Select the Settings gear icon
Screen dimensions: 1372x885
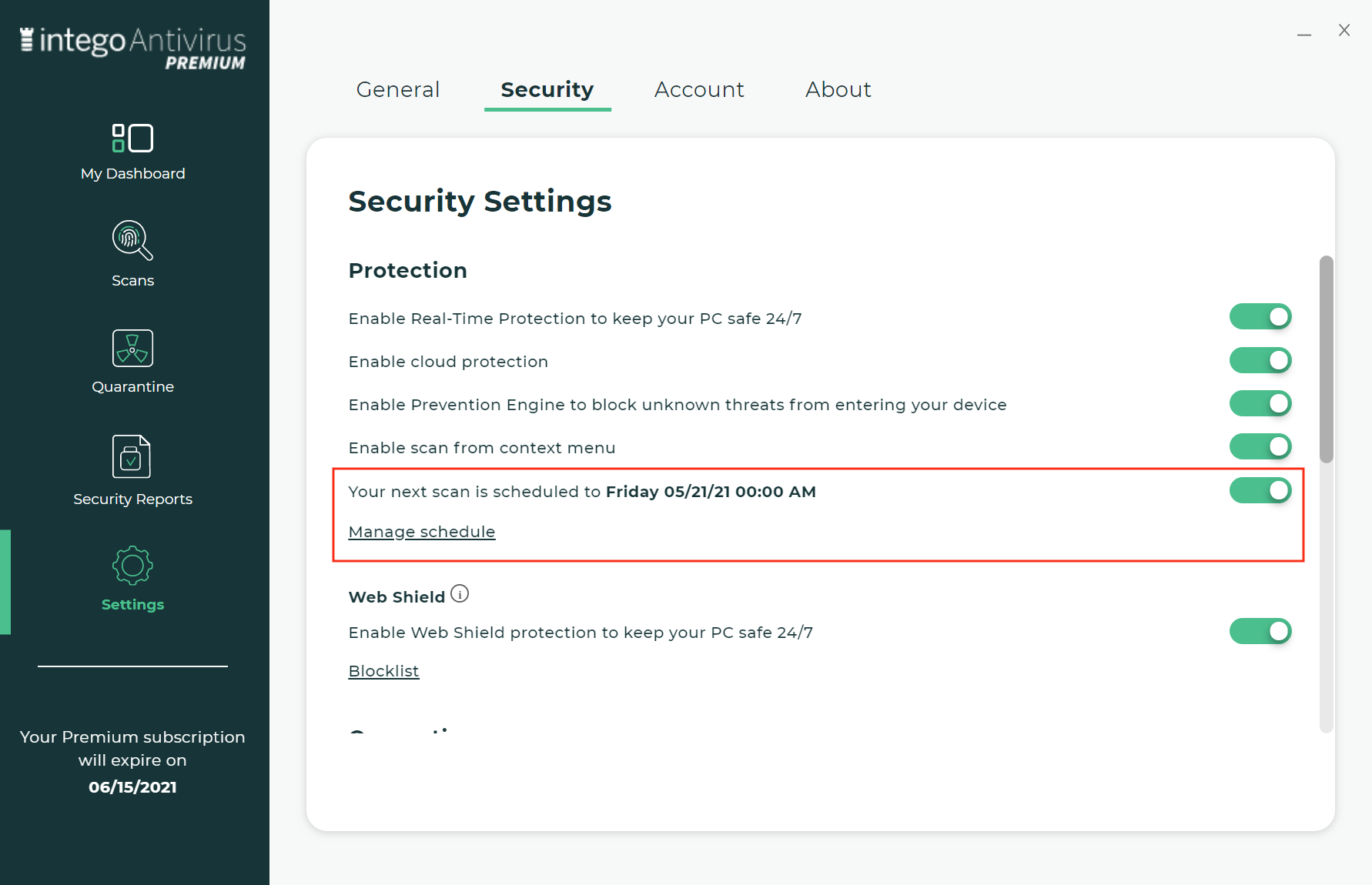click(x=132, y=566)
